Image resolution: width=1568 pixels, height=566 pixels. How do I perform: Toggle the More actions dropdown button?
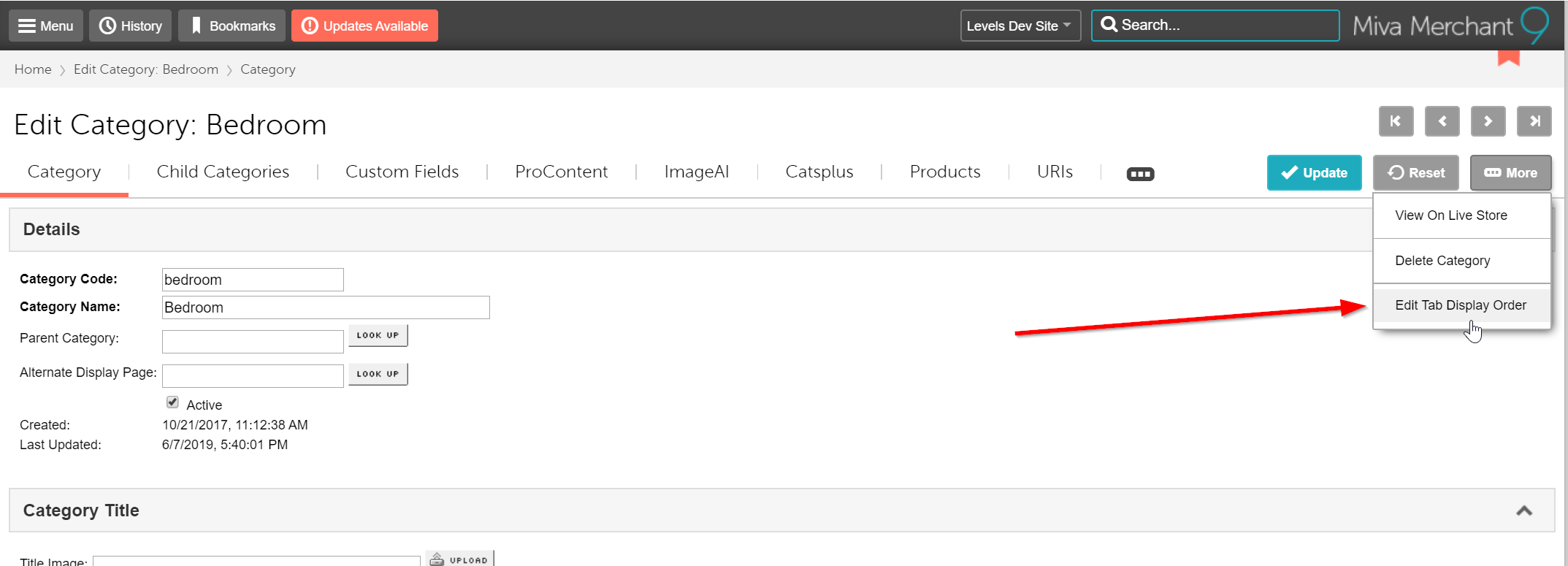(x=1510, y=173)
